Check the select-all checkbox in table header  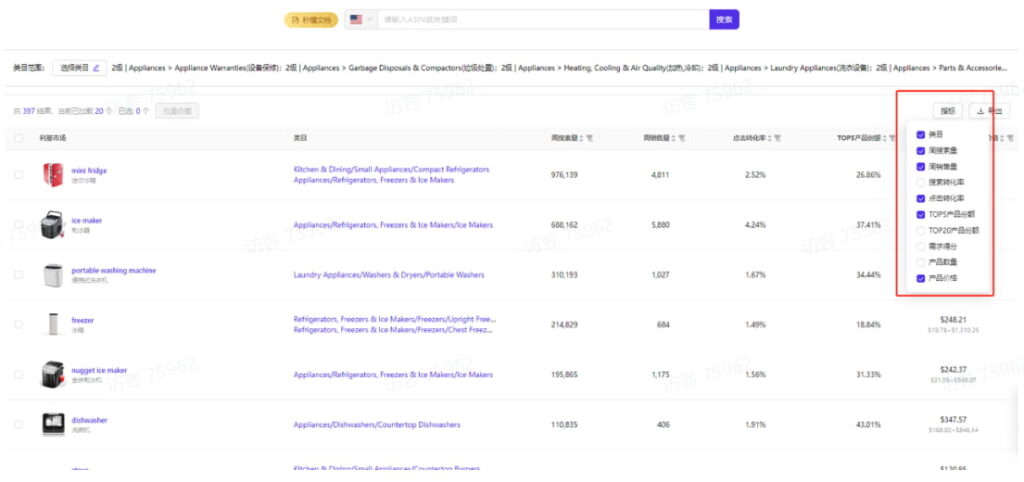[19, 137]
